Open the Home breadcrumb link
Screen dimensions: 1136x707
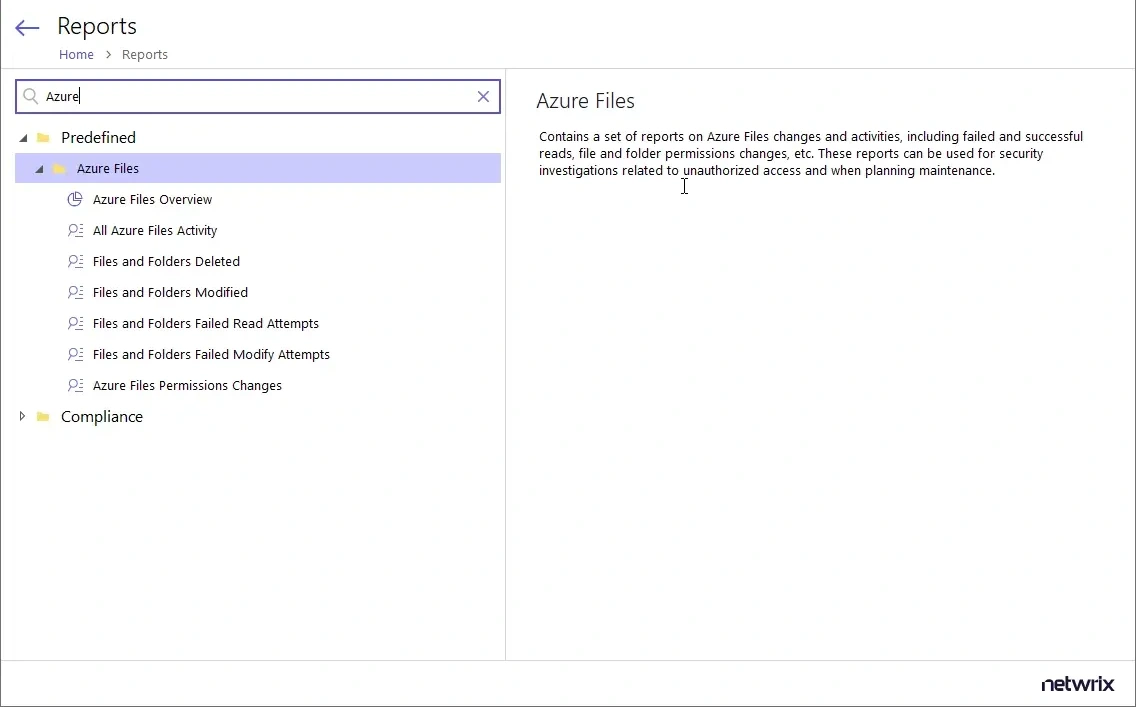(76, 54)
